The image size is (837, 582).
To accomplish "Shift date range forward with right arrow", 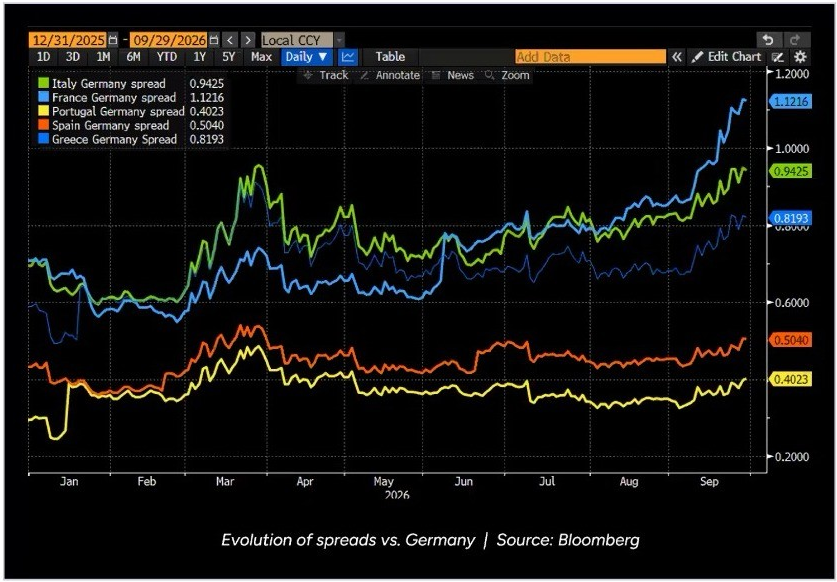I will click(x=248, y=40).
